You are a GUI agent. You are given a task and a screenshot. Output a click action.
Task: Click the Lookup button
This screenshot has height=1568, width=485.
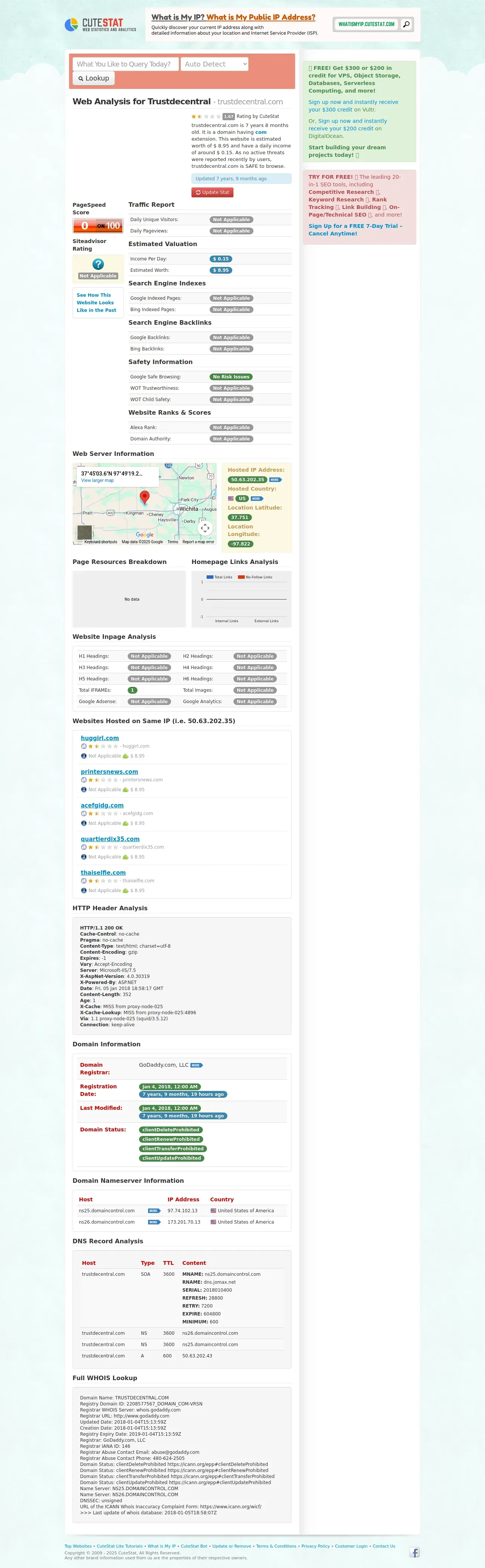(x=94, y=78)
